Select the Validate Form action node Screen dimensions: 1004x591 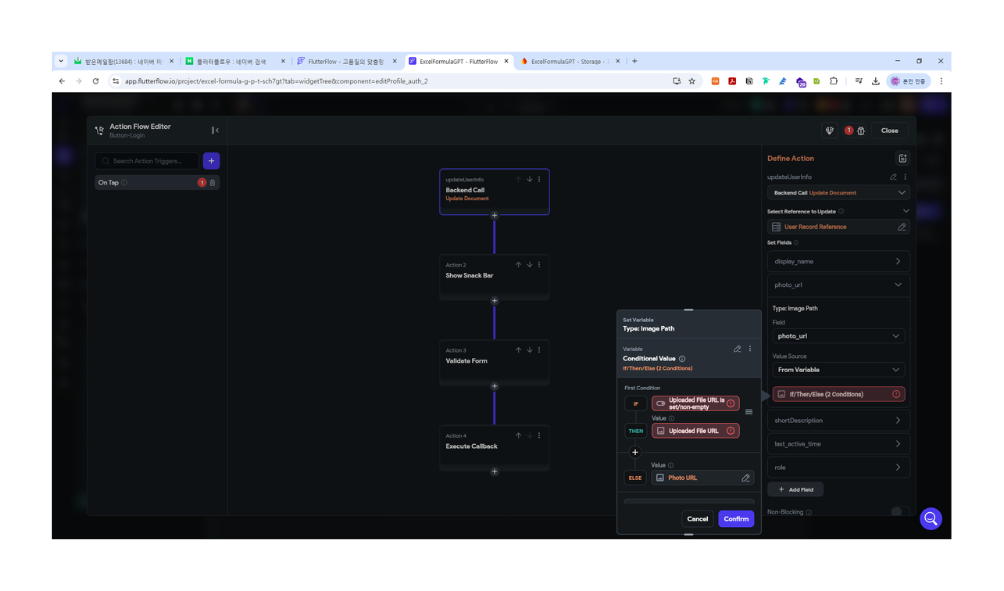[x=494, y=361]
